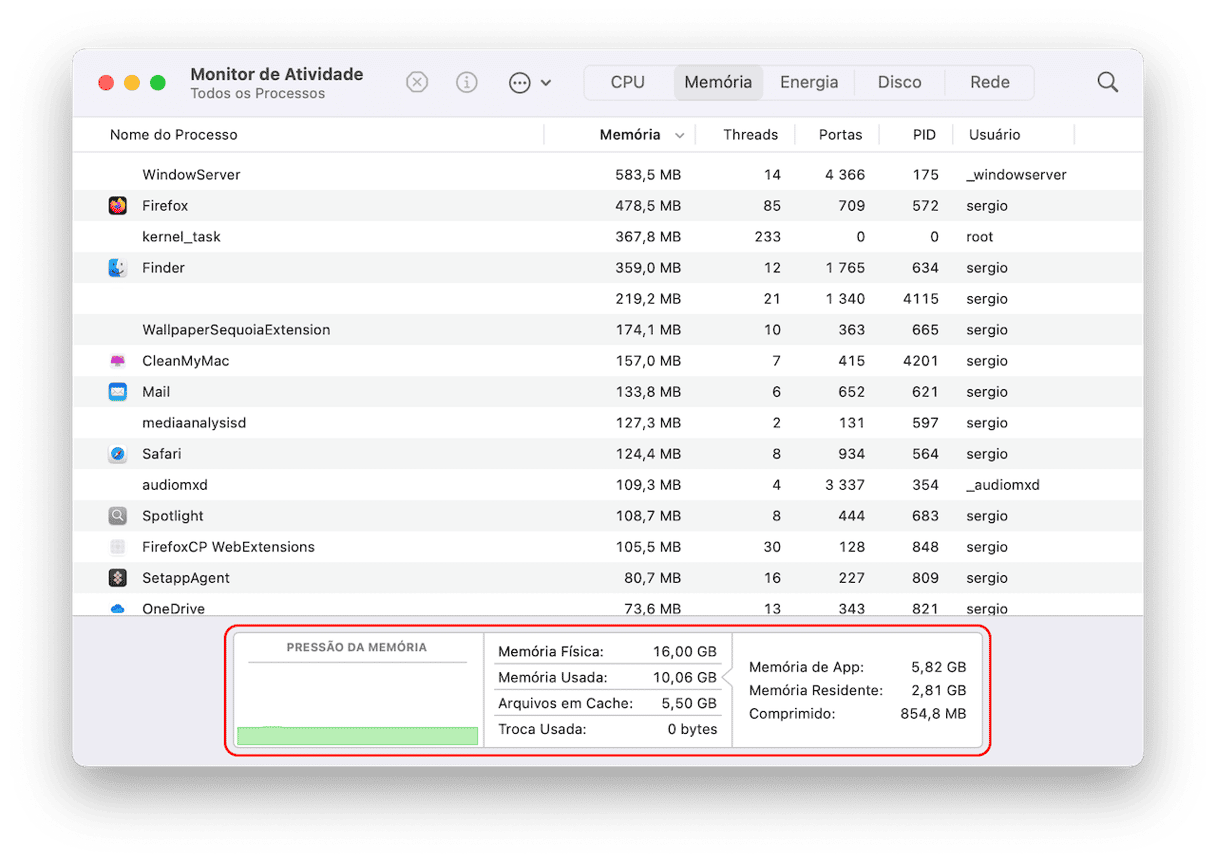Click the Memória Usada row

(608, 678)
